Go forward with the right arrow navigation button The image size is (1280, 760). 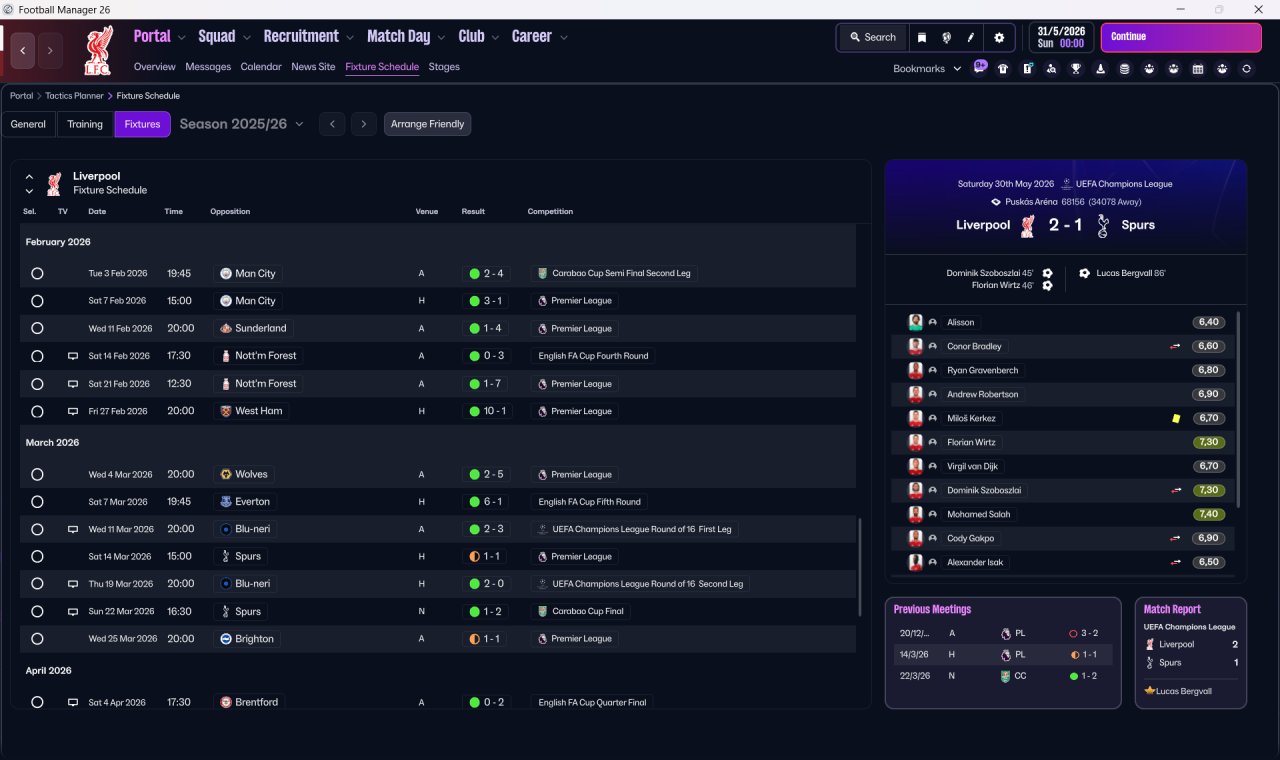pos(50,50)
